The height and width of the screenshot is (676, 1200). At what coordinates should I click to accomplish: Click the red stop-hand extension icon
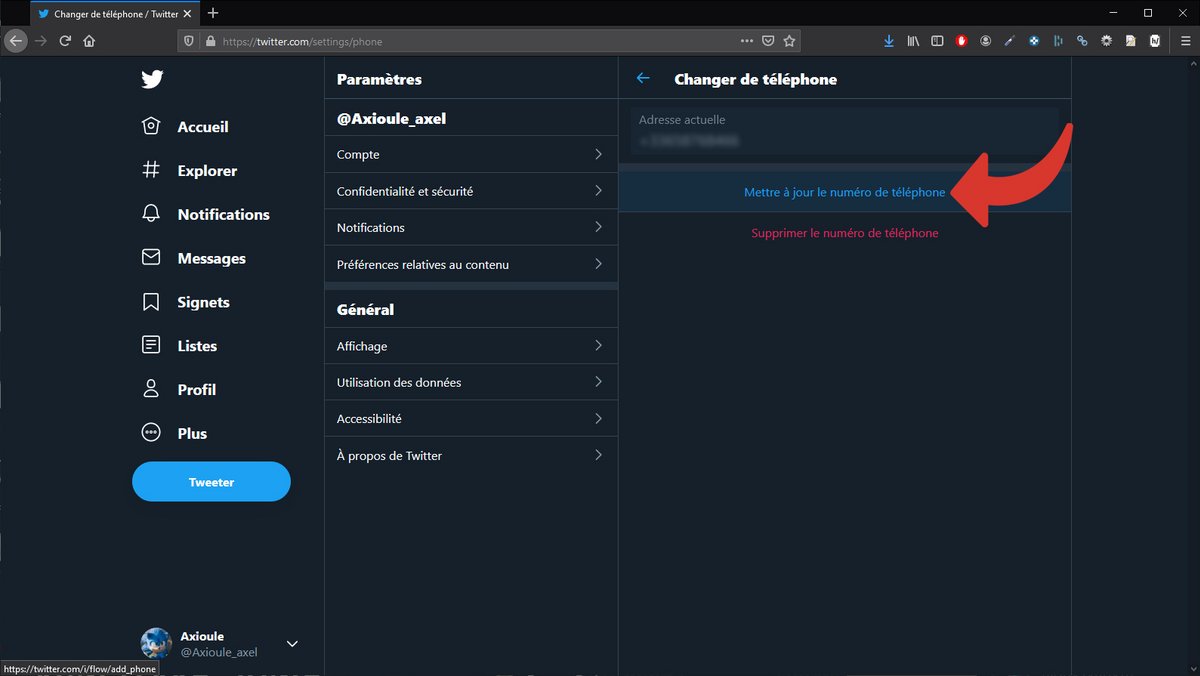pyautogui.click(x=962, y=41)
